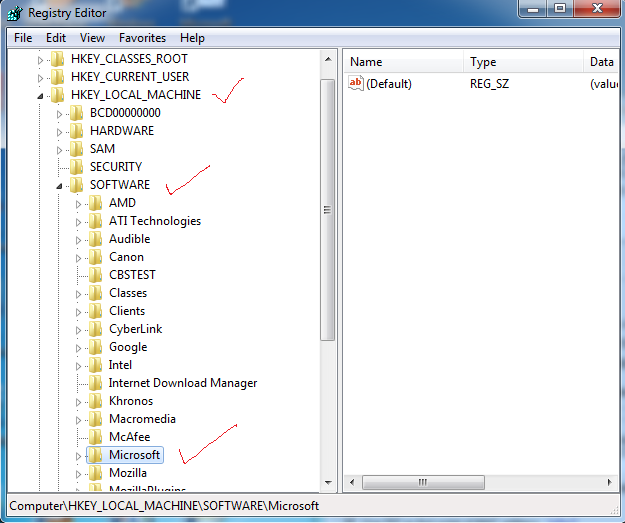
Task: Select the Google key label
Action: tap(128, 347)
